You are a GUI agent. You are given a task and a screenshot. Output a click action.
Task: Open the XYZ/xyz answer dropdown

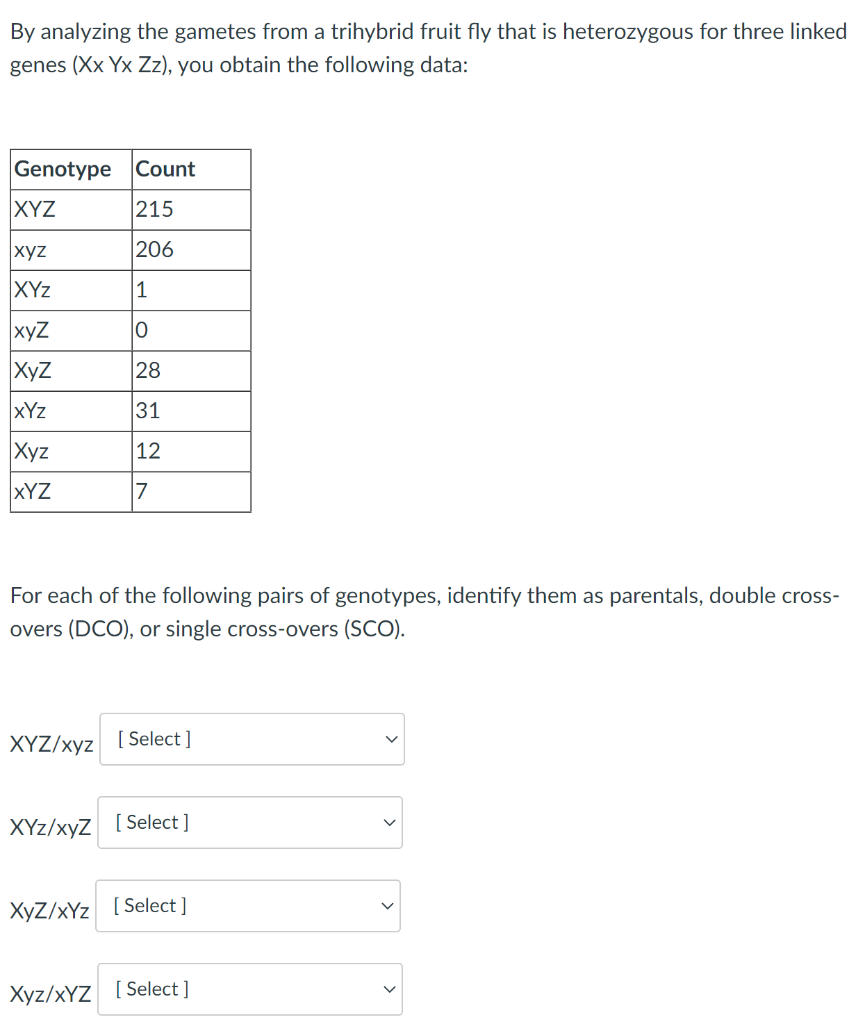251,739
